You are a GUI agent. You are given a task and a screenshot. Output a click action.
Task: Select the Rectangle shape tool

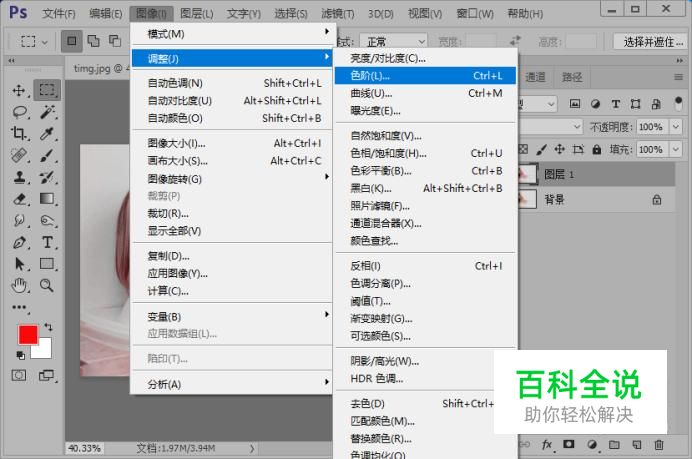(x=47, y=263)
